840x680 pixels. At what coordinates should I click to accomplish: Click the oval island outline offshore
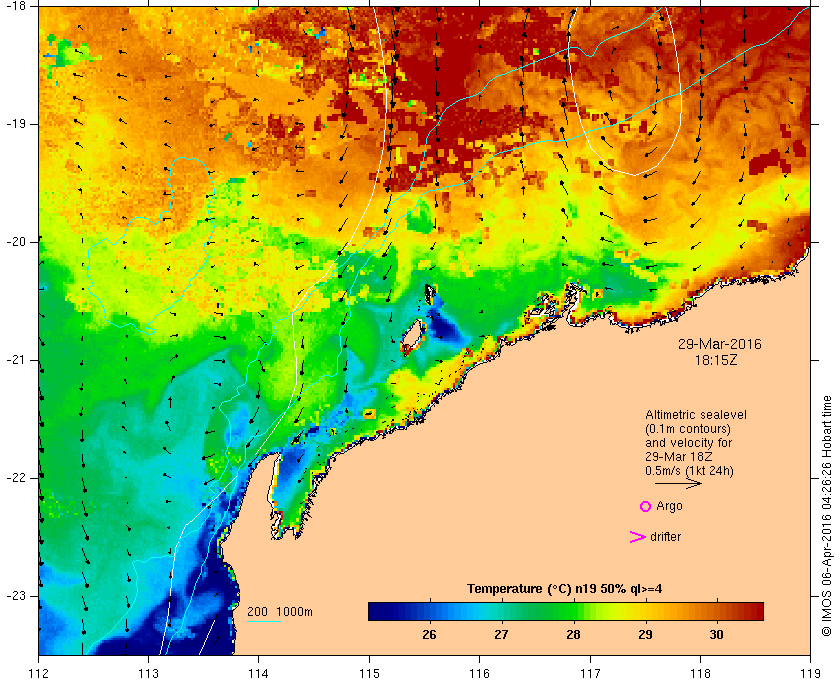pyautogui.click(x=413, y=337)
